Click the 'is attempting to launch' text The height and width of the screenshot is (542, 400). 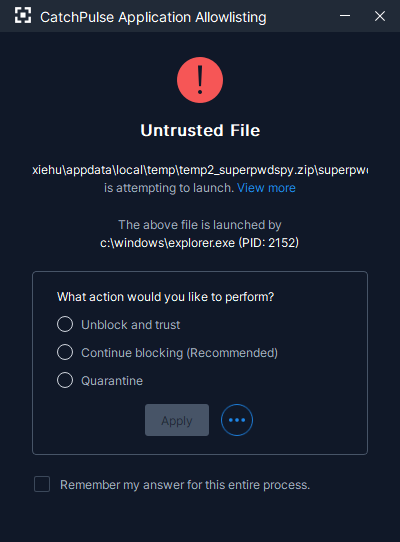coord(169,188)
